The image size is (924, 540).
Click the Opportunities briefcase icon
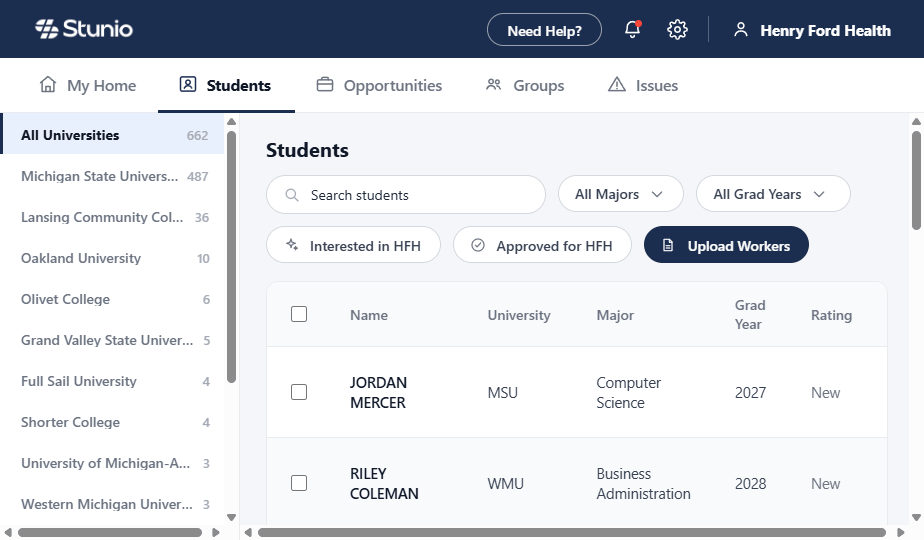[325, 85]
